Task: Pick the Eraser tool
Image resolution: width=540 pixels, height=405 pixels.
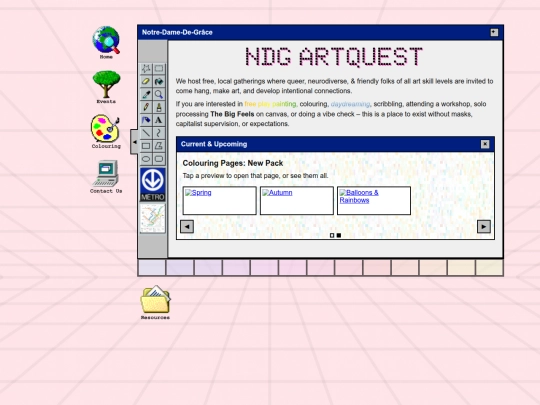Action: [146, 81]
